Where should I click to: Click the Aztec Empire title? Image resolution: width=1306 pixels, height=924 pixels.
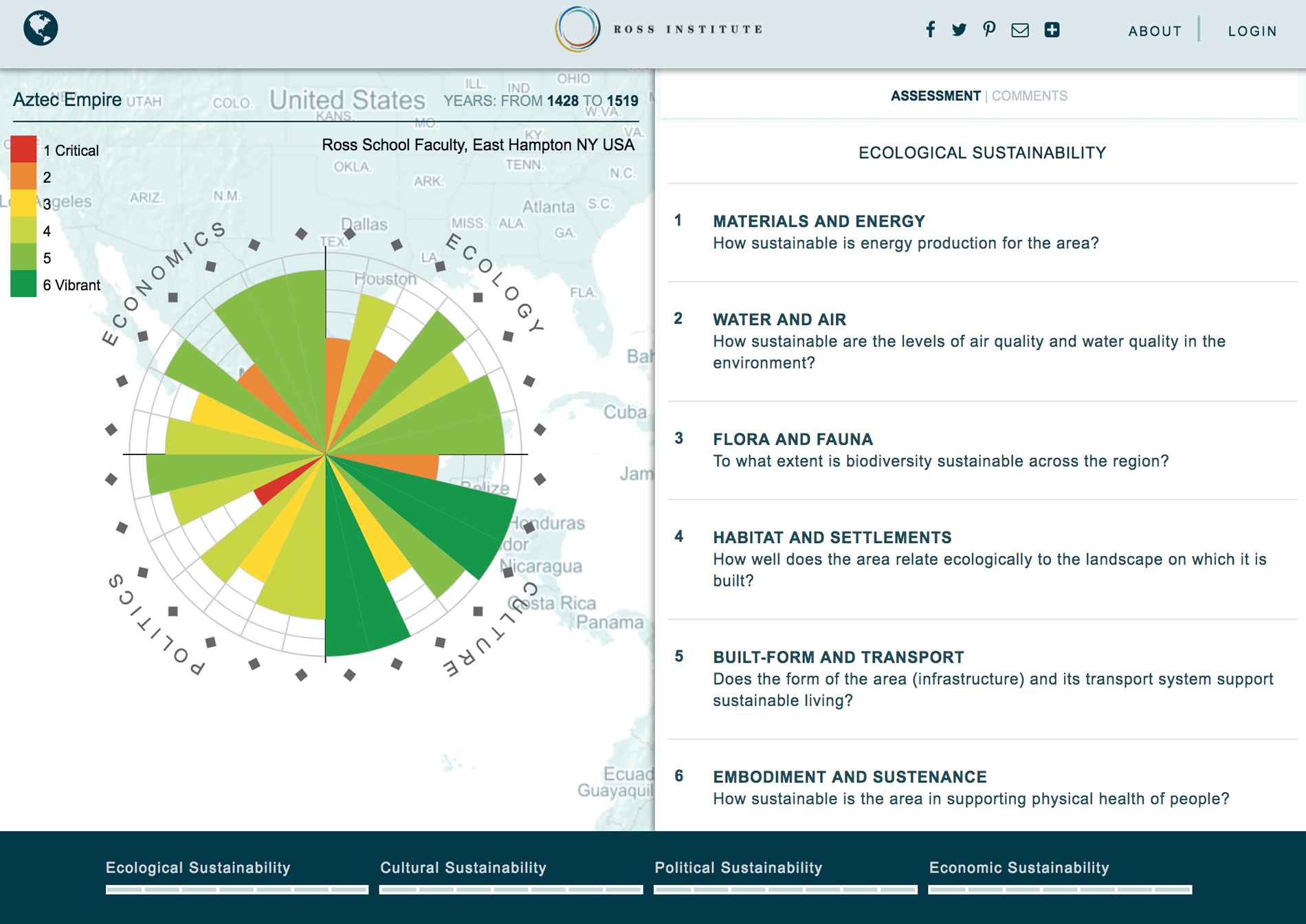click(x=67, y=100)
